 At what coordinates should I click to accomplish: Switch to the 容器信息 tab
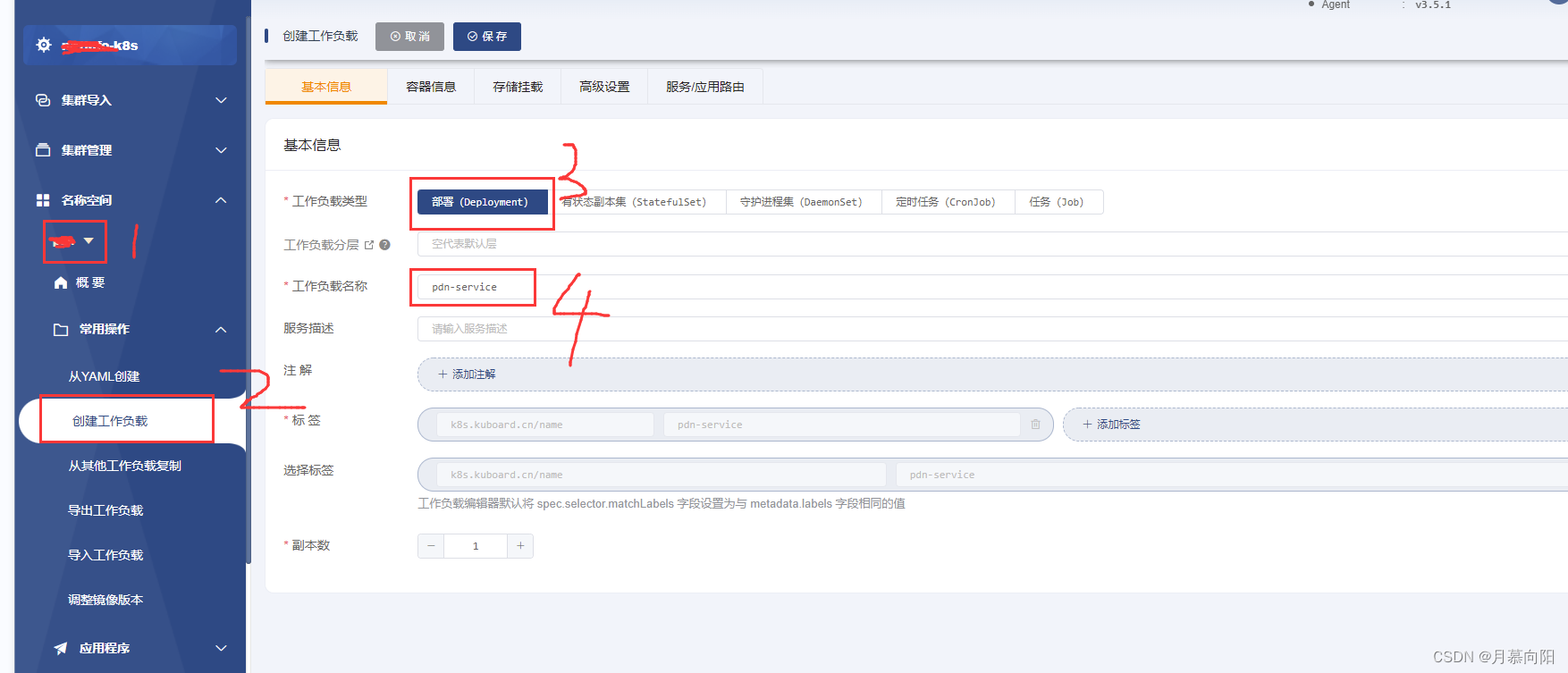[x=431, y=87]
